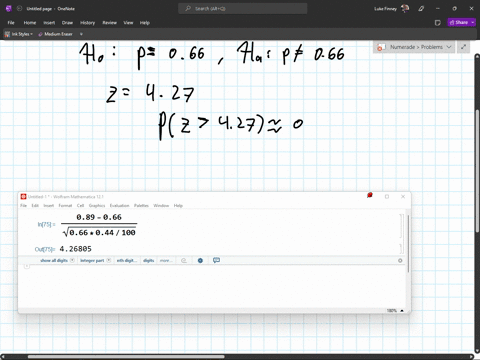Screen dimensions: 480x360
Task: Expand options next to 'show all digits'
Action: (x=72, y=260)
